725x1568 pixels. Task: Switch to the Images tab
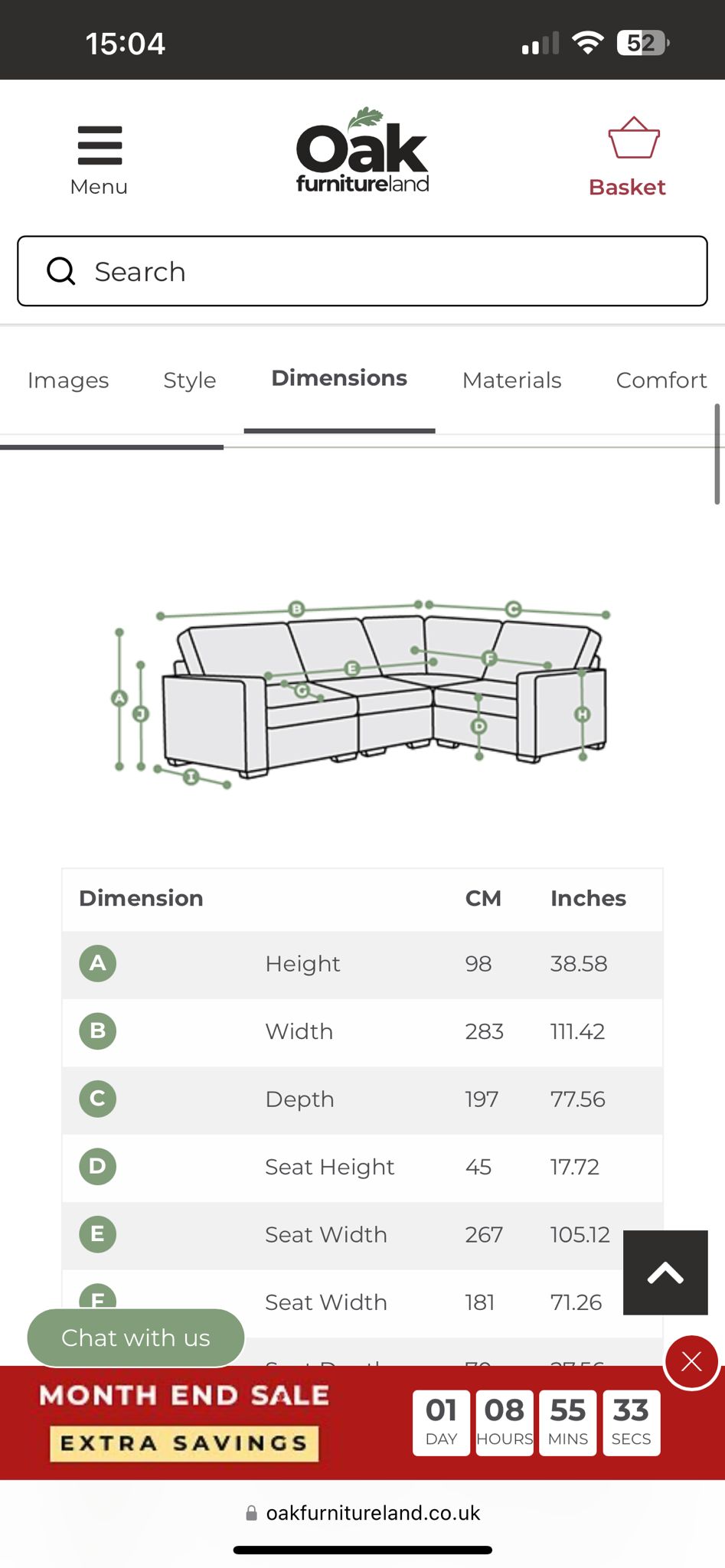pyautogui.click(x=68, y=380)
